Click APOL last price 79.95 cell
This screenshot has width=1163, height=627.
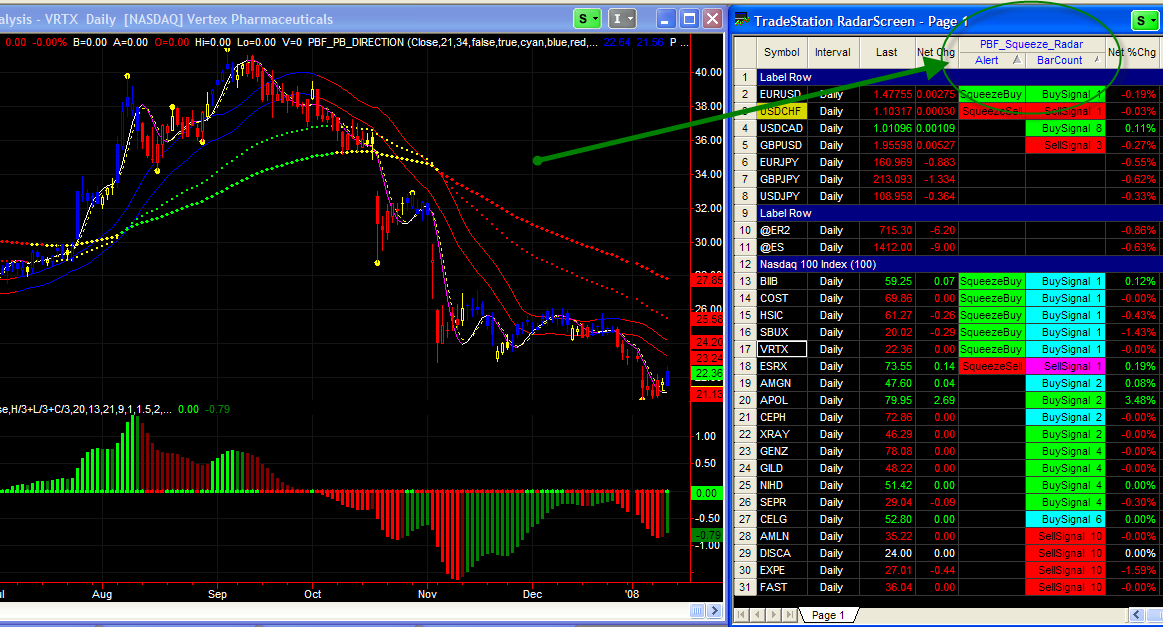(887, 401)
